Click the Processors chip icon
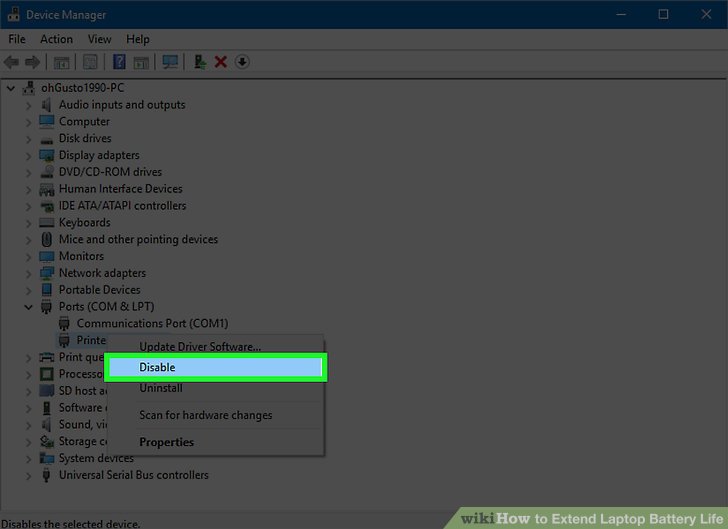This screenshot has height=529, width=728. coord(46,374)
